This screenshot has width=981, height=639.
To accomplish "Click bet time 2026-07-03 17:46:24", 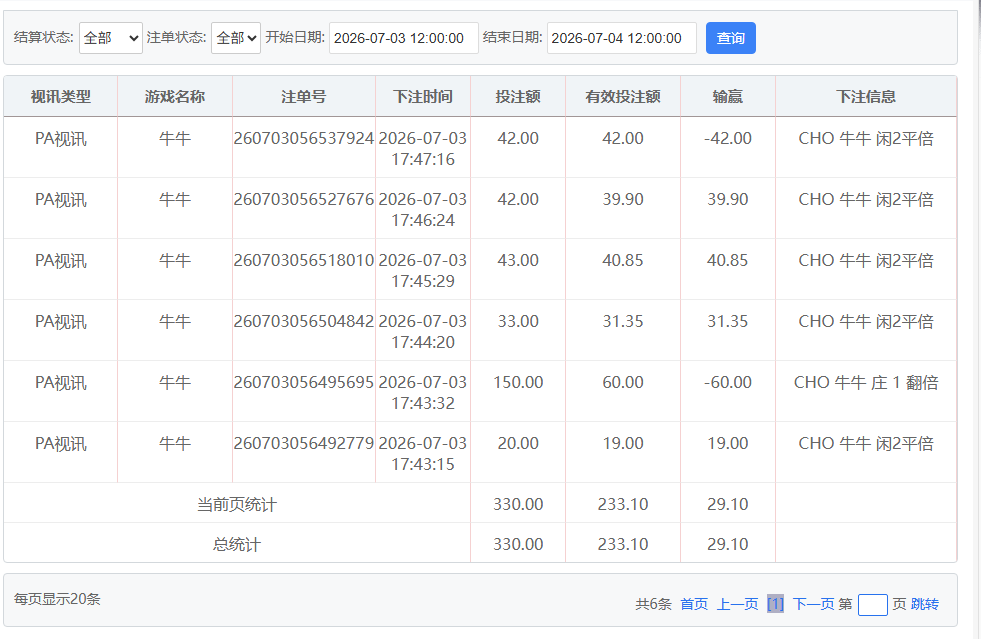I will (423, 210).
